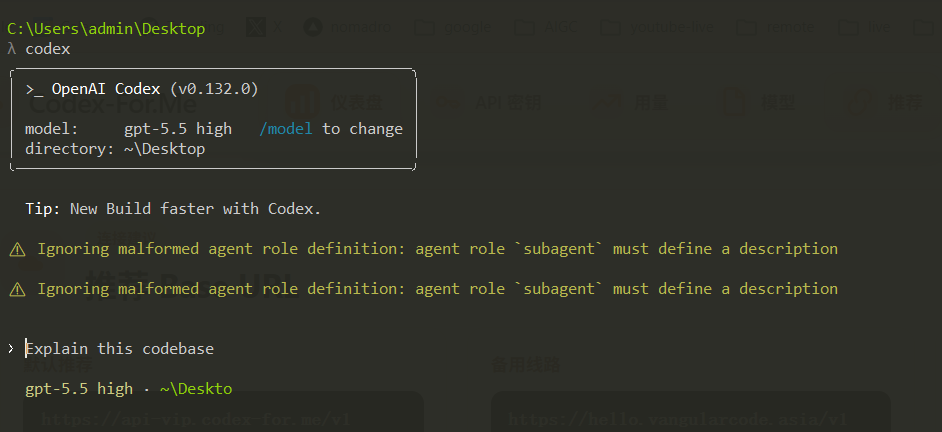942x432 pixels.
Task: Click the prompt chevron before Explain this codebase
Action: pos(11,348)
